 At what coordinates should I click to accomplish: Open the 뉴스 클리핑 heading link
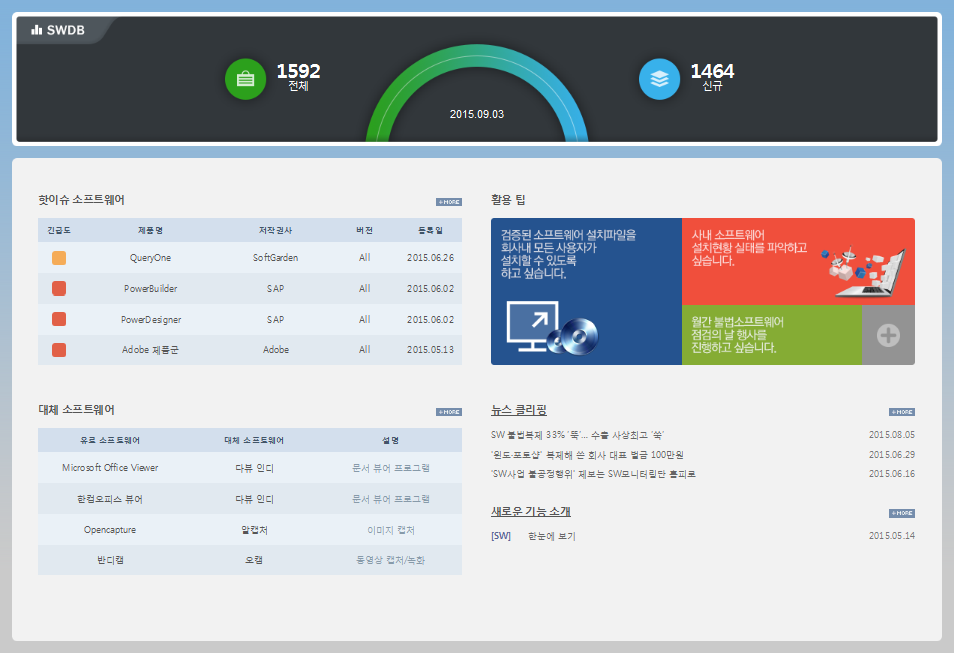[x=519, y=410]
